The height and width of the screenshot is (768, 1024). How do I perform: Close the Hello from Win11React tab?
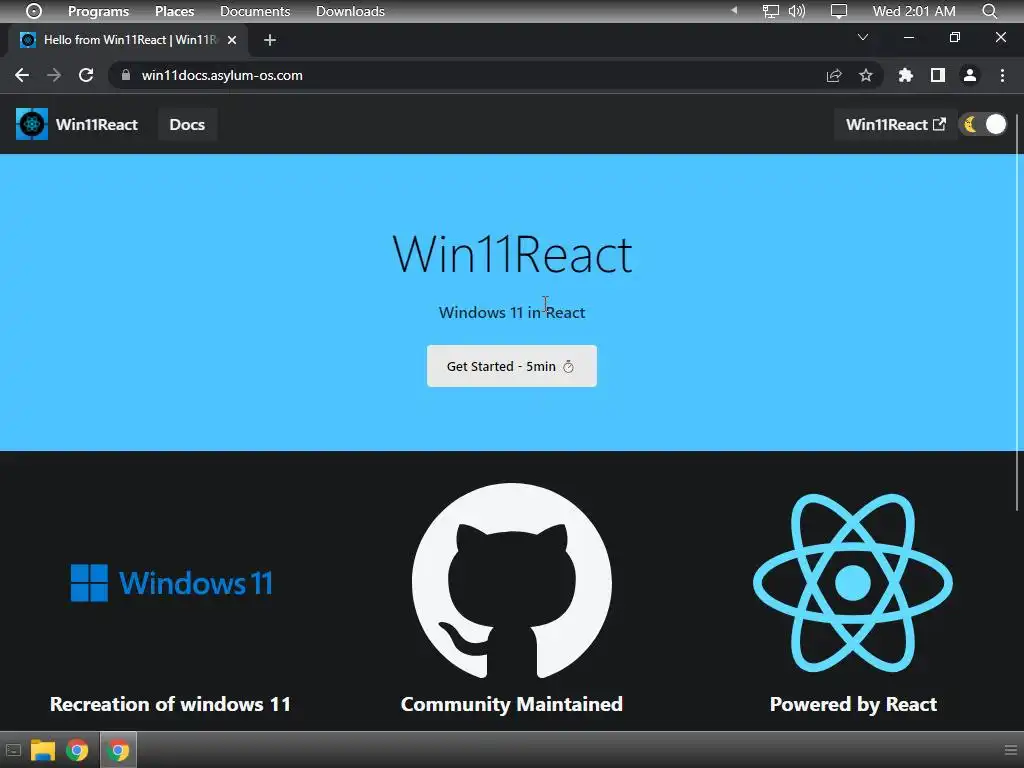[x=232, y=40]
